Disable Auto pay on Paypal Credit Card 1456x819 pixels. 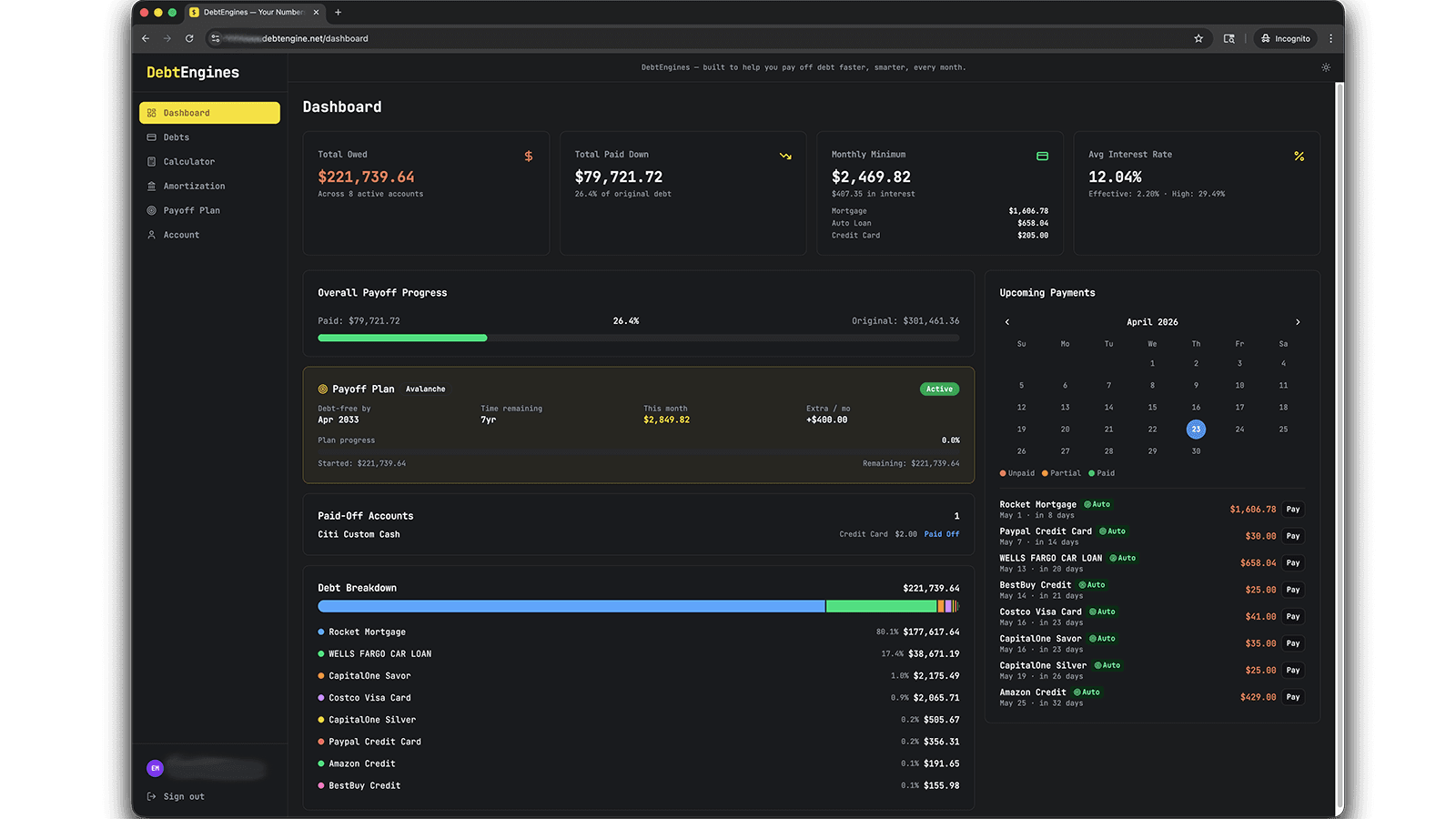pyautogui.click(x=1114, y=531)
